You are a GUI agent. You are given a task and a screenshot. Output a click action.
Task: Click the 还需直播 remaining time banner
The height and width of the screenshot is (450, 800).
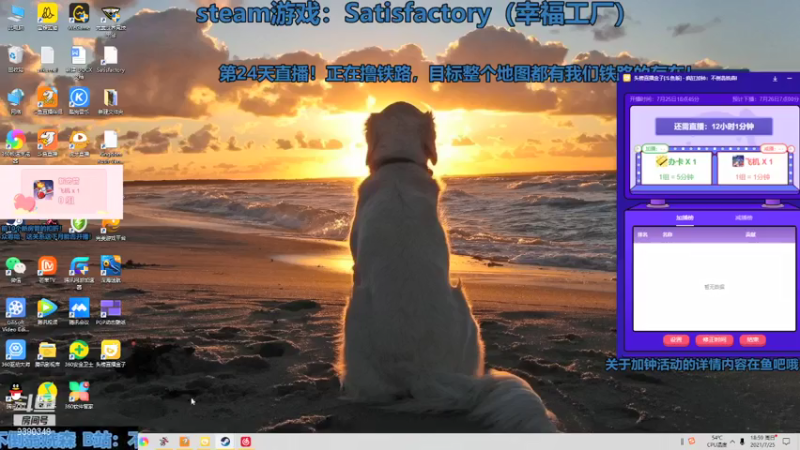click(x=714, y=127)
